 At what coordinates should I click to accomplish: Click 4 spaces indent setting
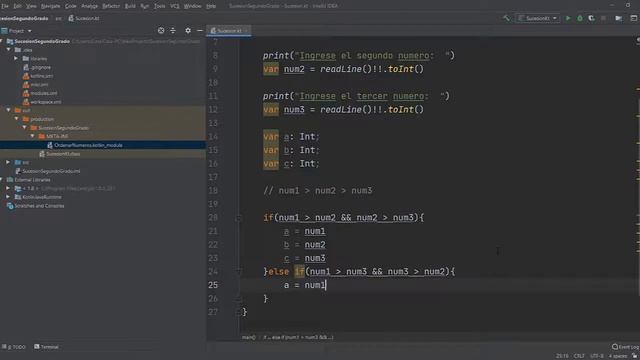click(x=618, y=356)
